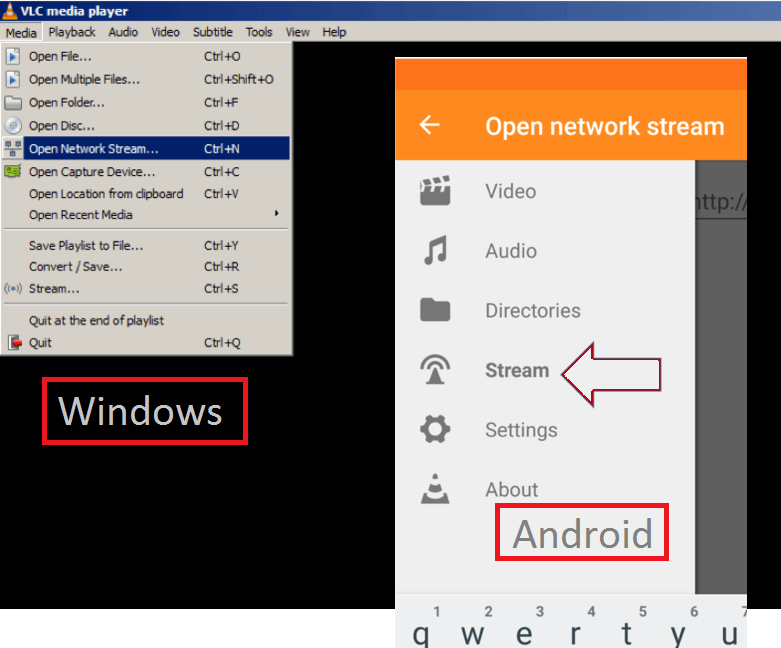This screenshot has width=781, height=648.
Task: Tap the r key on keyboard
Action: (575, 634)
